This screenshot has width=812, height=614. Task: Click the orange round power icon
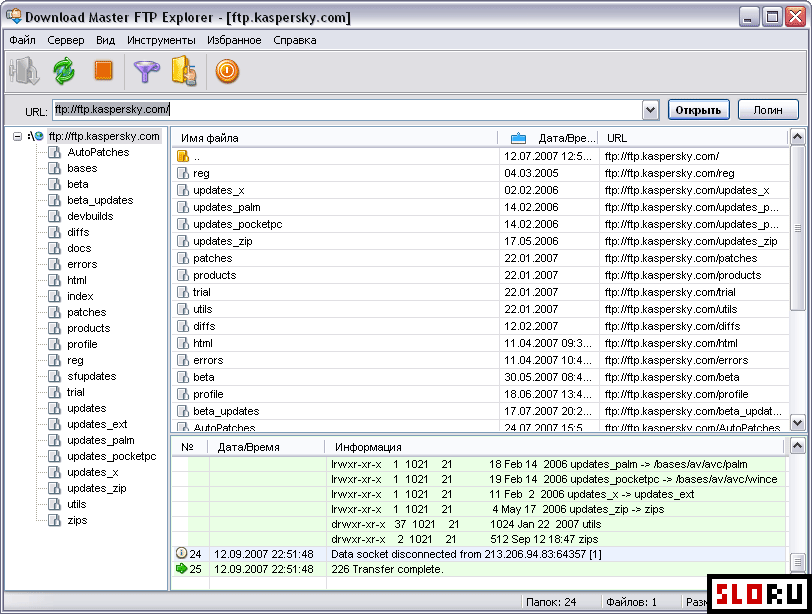point(227,71)
